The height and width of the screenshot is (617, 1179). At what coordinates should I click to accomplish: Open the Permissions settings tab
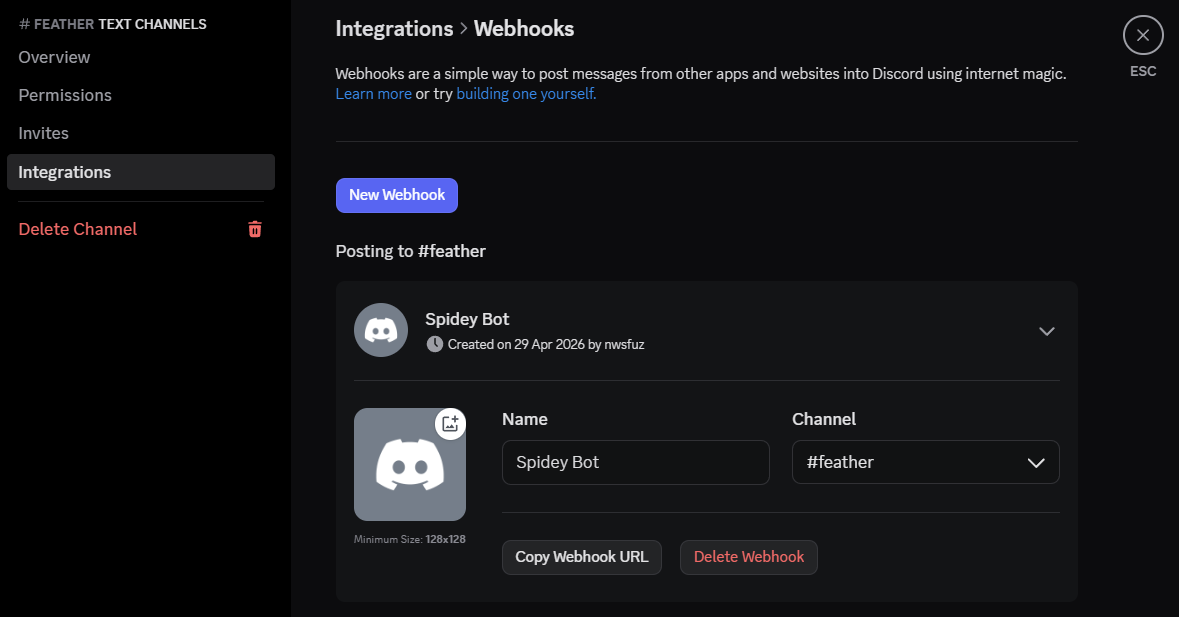point(65,95)
